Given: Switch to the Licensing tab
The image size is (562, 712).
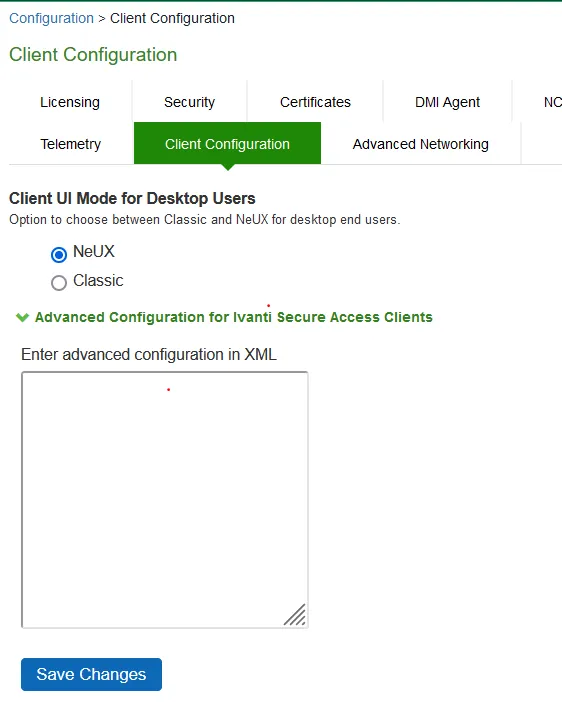Looking at the screenshot, I should (x=70, y=102).
